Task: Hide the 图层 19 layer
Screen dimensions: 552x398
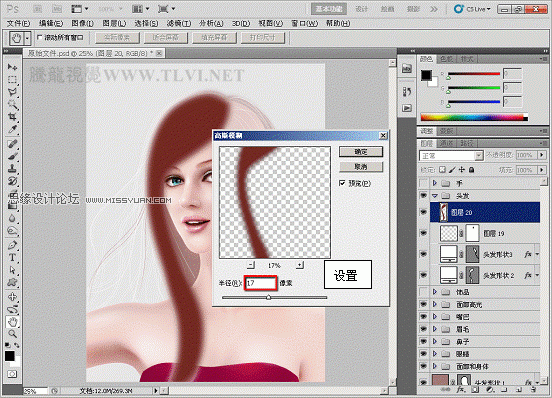Action: point(424,233)
